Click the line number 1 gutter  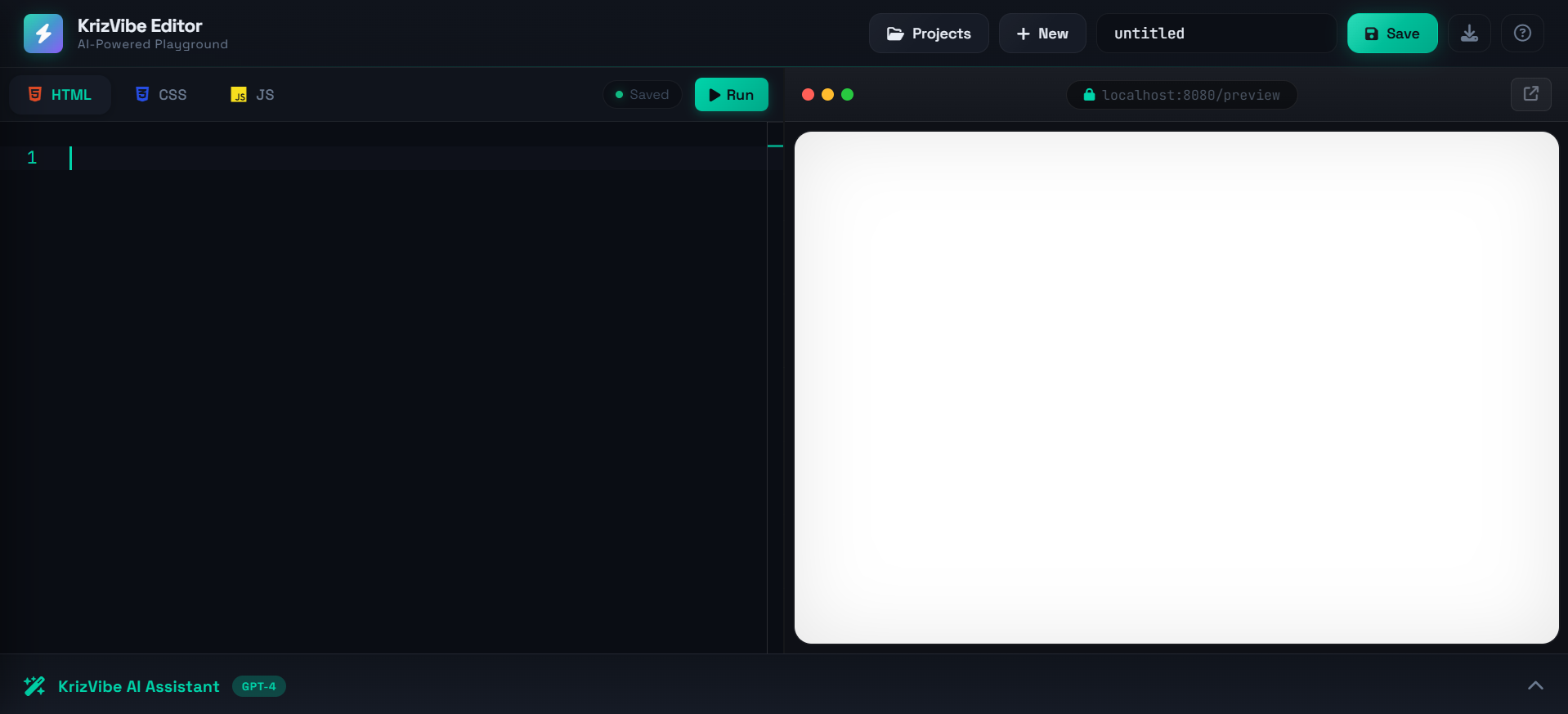[x=32, y=158]
